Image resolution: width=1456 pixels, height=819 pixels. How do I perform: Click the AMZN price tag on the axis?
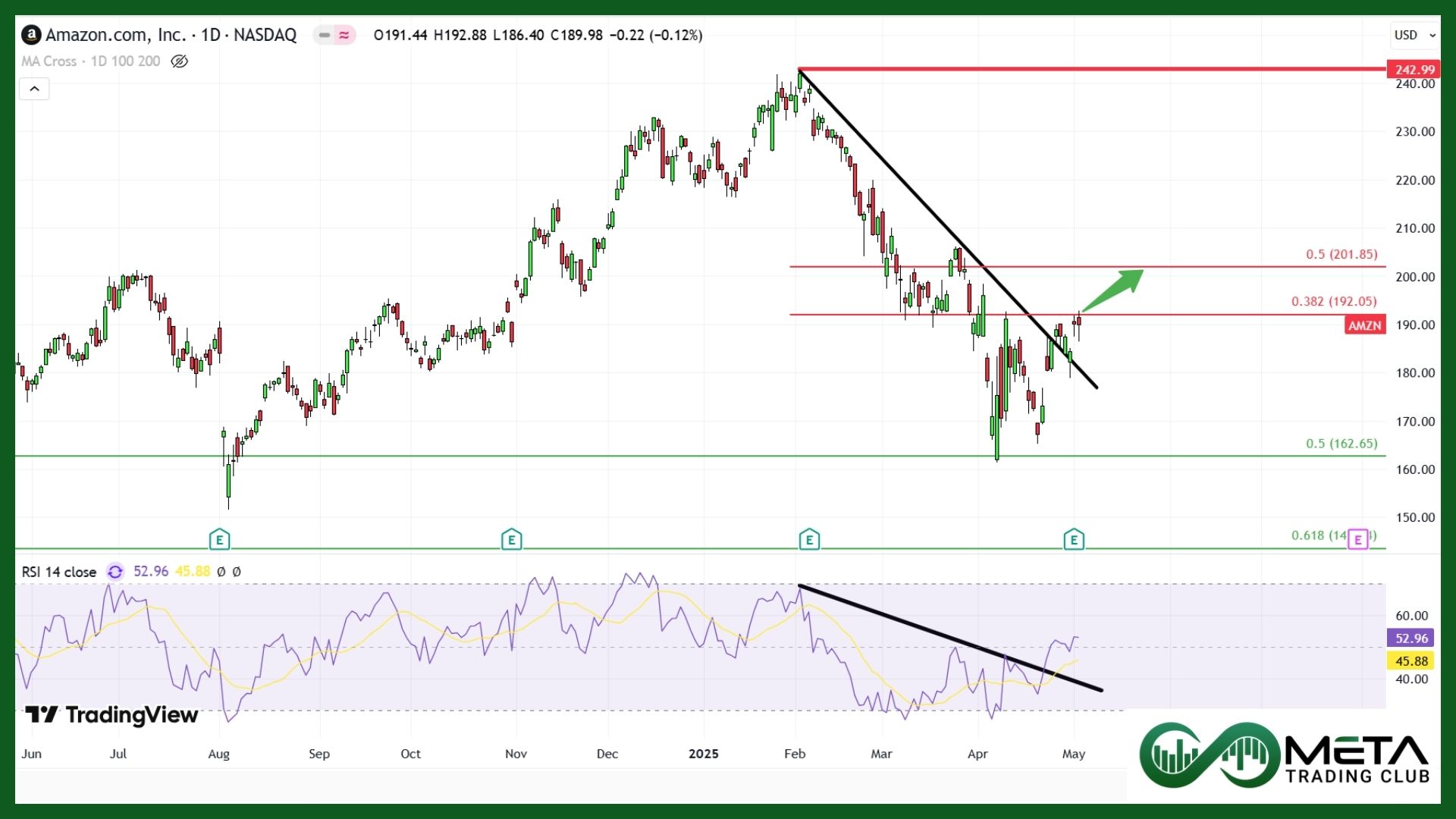click(x=1365, y=325)
